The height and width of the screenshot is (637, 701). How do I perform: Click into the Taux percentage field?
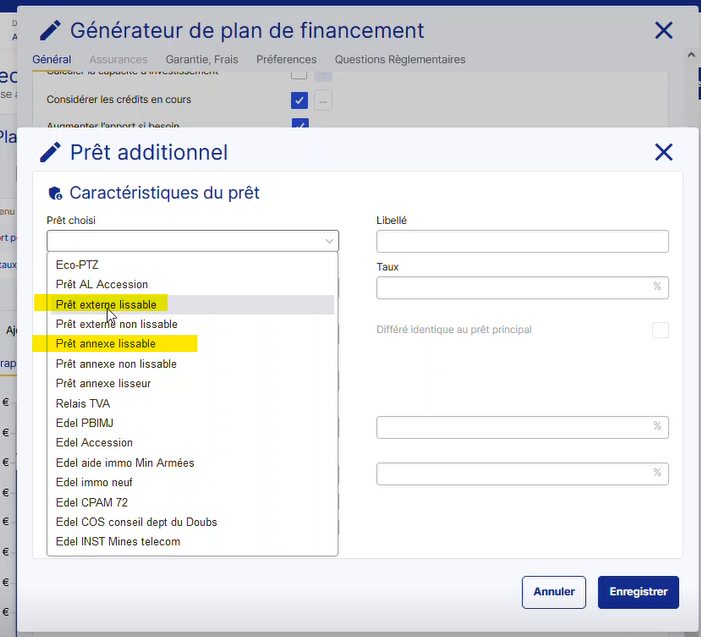[514, 287]
